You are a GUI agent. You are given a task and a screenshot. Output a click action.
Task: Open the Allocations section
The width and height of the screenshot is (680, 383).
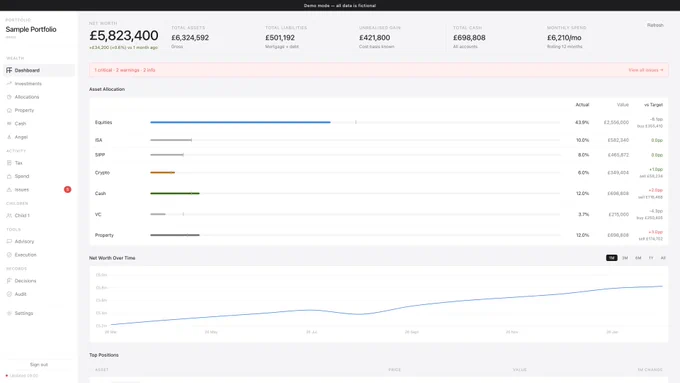click(x=39, y=97)
